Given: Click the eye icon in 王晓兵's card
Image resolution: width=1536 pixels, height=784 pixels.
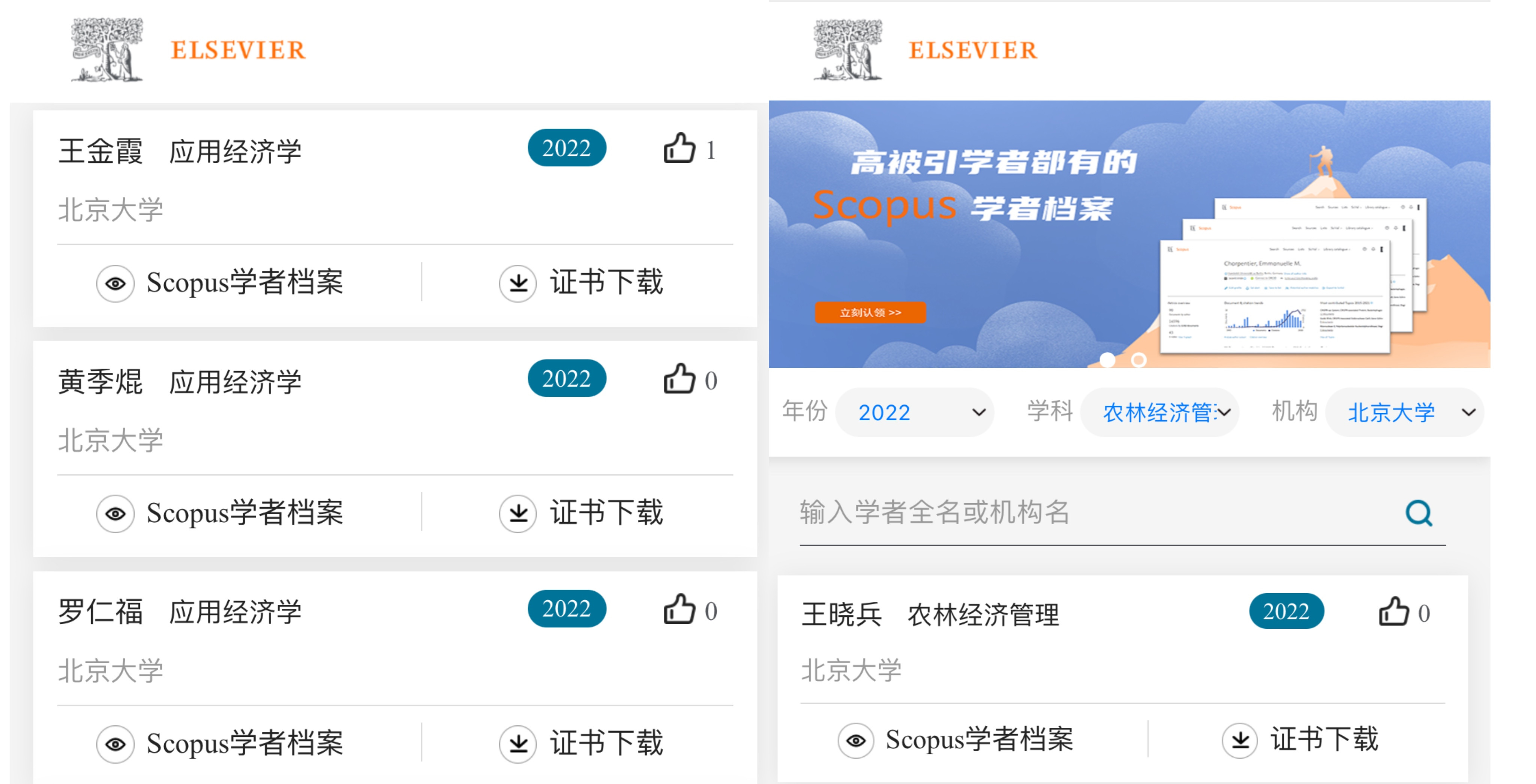Looking at the screenshot, I should point(856,740).
